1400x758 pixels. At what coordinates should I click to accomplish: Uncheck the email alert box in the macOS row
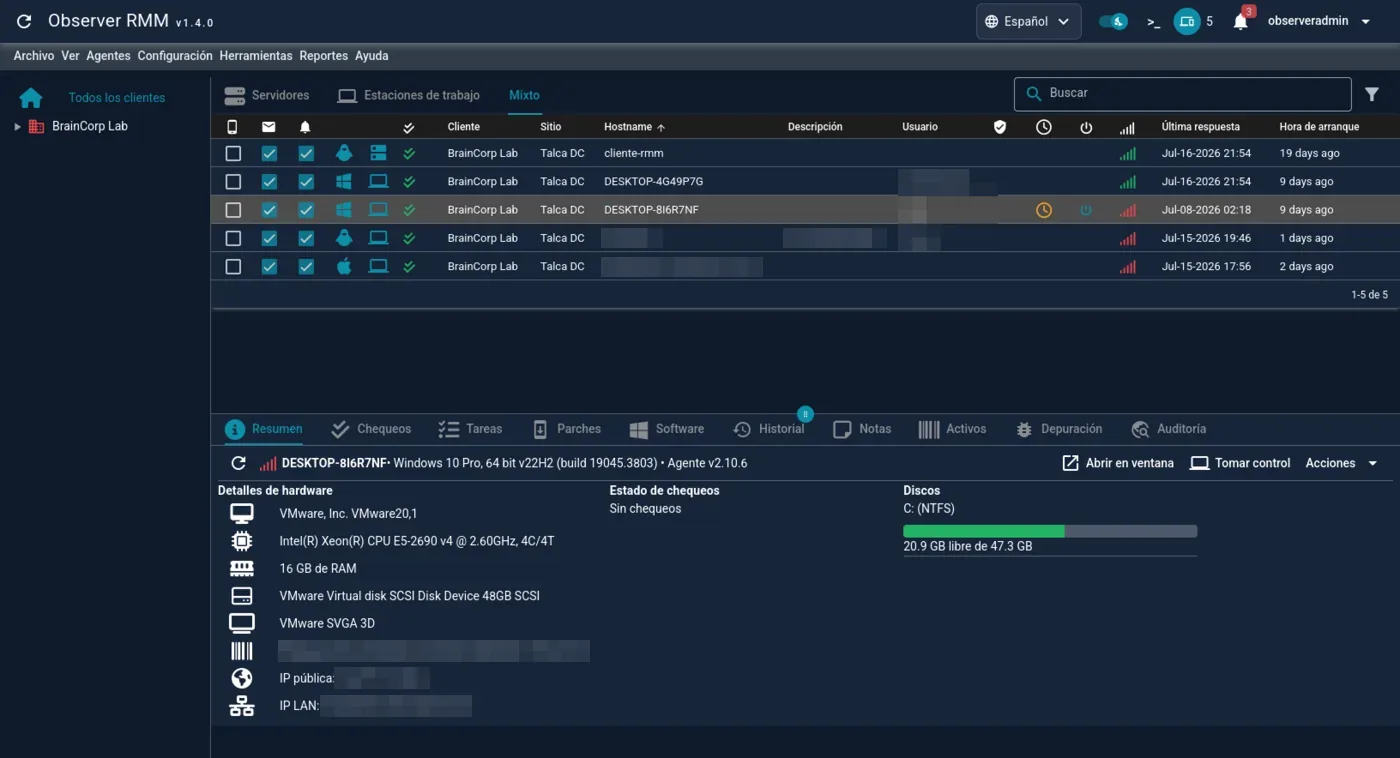(269, 266)
